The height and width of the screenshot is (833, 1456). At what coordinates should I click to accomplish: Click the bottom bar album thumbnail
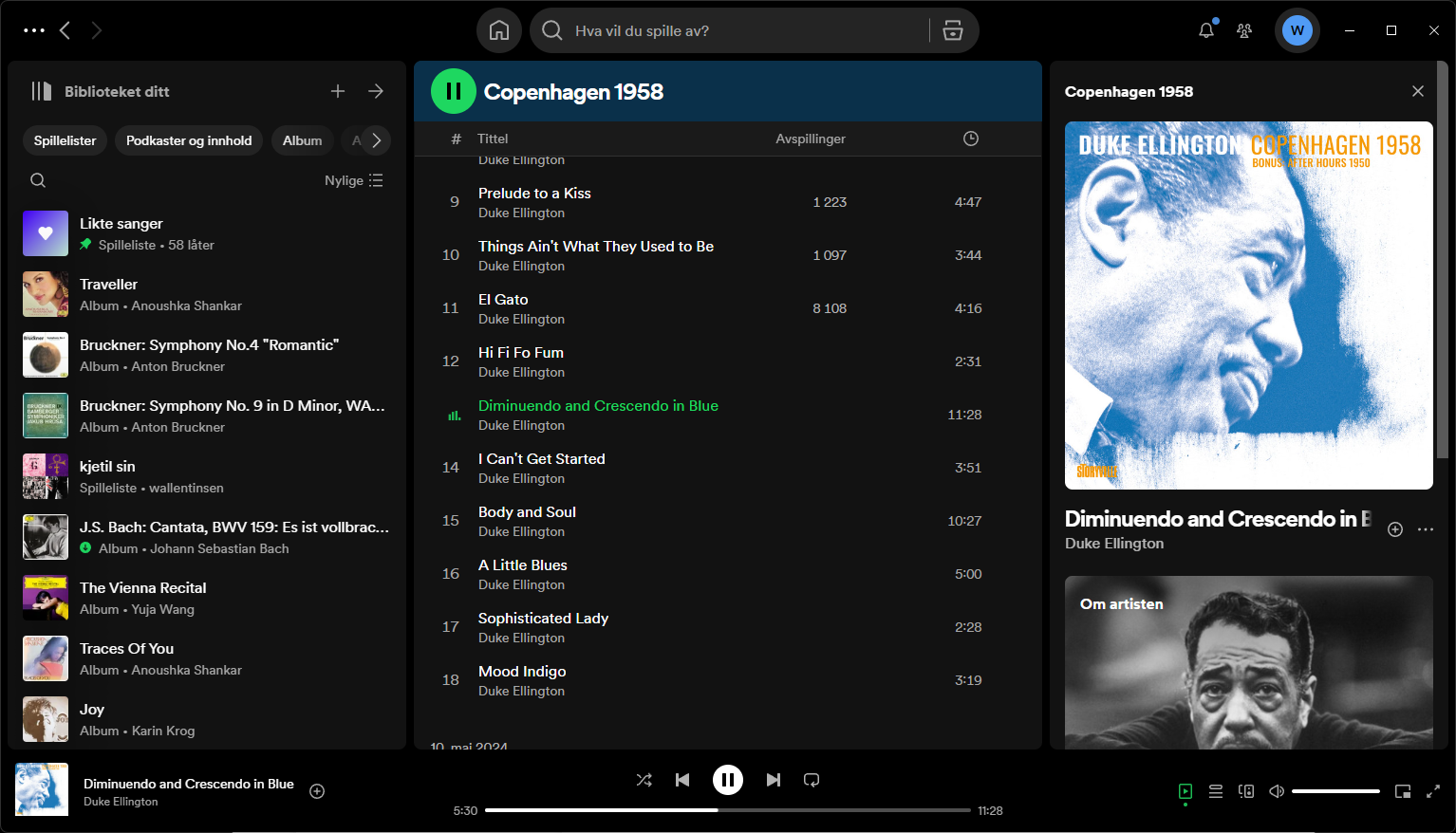(x=42, y=789)
